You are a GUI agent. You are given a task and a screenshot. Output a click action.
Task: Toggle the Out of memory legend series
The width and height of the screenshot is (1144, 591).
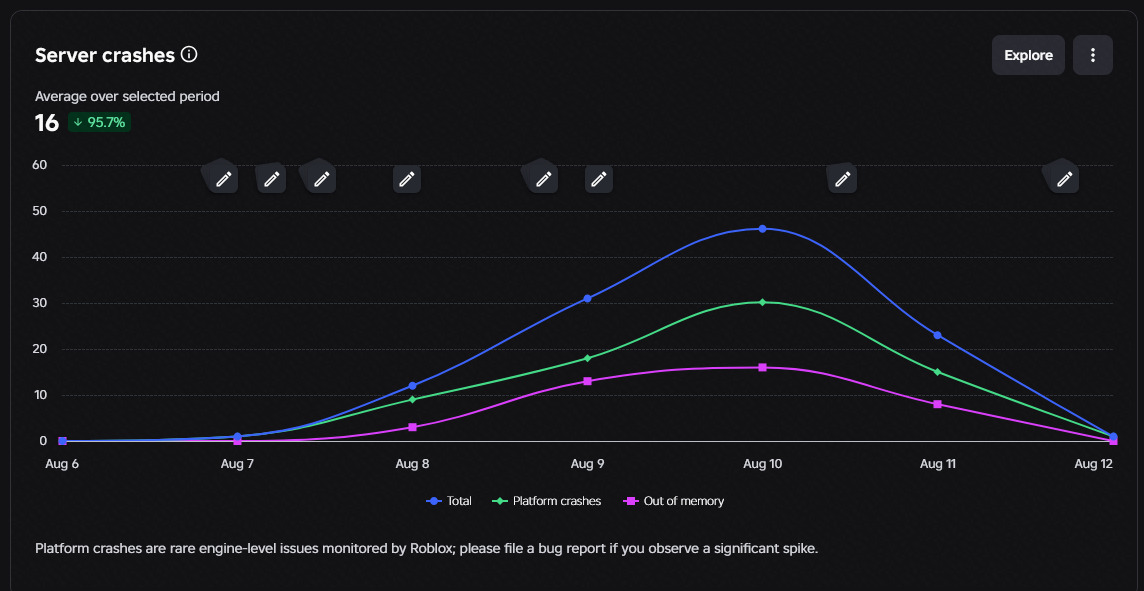(673, 501)
